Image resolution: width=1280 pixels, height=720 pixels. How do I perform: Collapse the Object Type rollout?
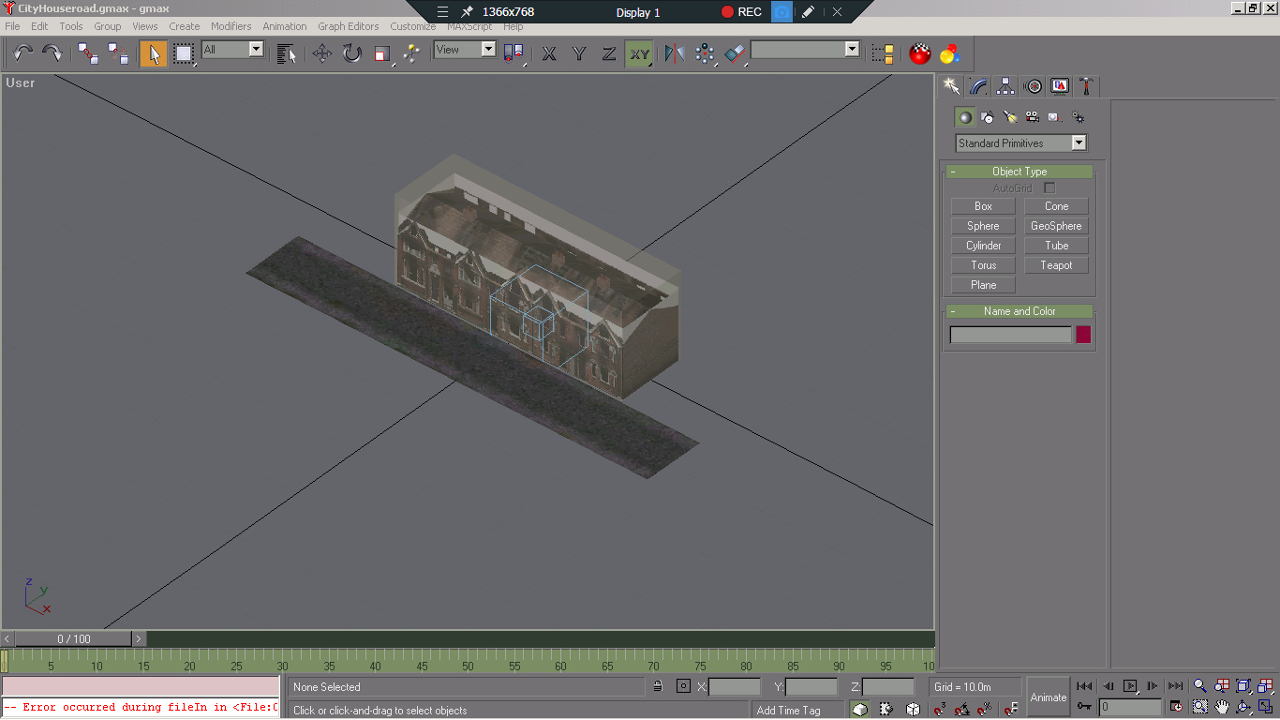coord(1020,171)
